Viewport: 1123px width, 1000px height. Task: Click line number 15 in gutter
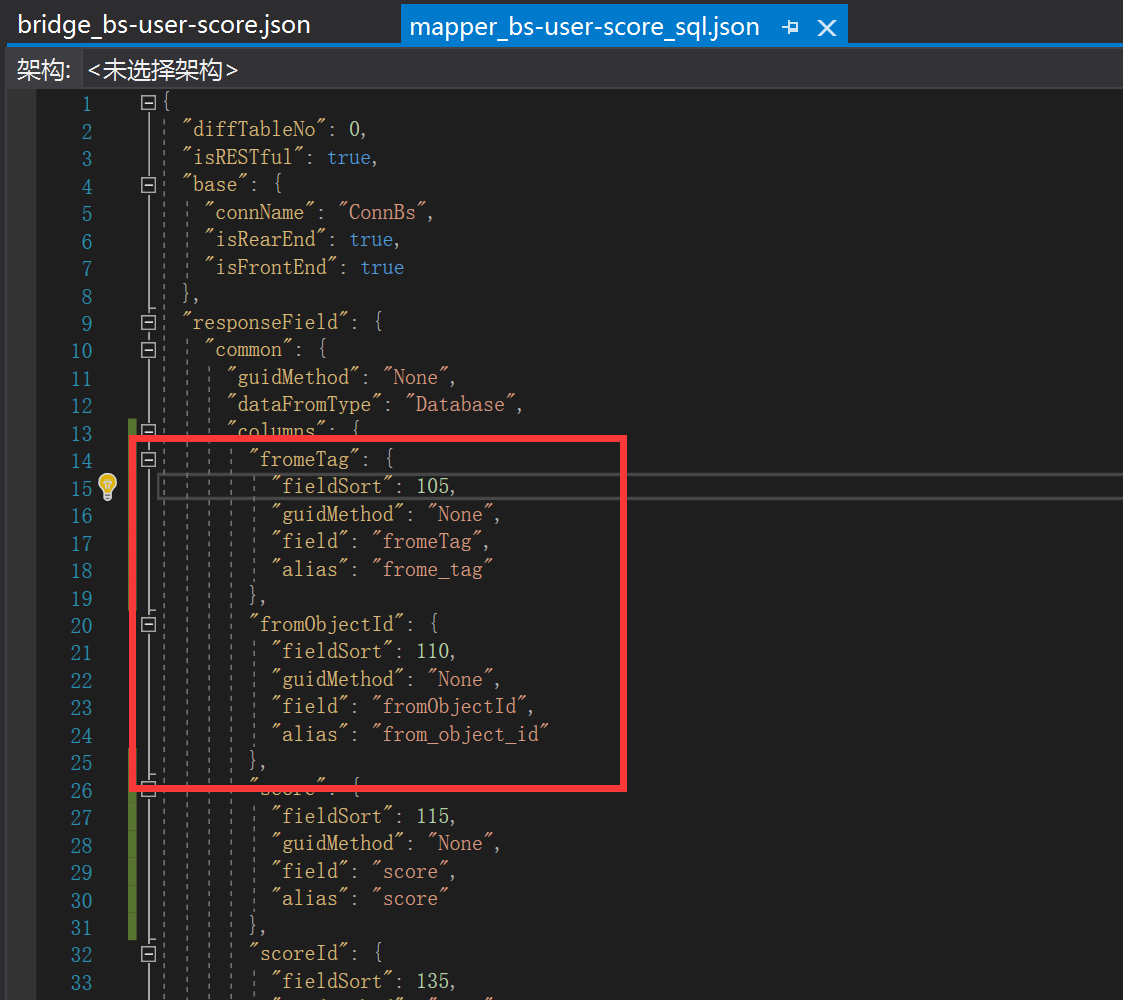point(82,489)
